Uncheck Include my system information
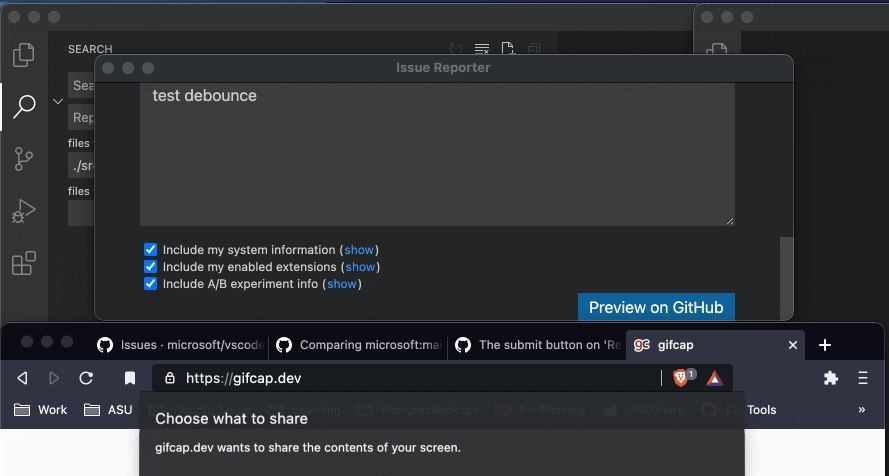889x476 pixels. click(x=150, y=249)
